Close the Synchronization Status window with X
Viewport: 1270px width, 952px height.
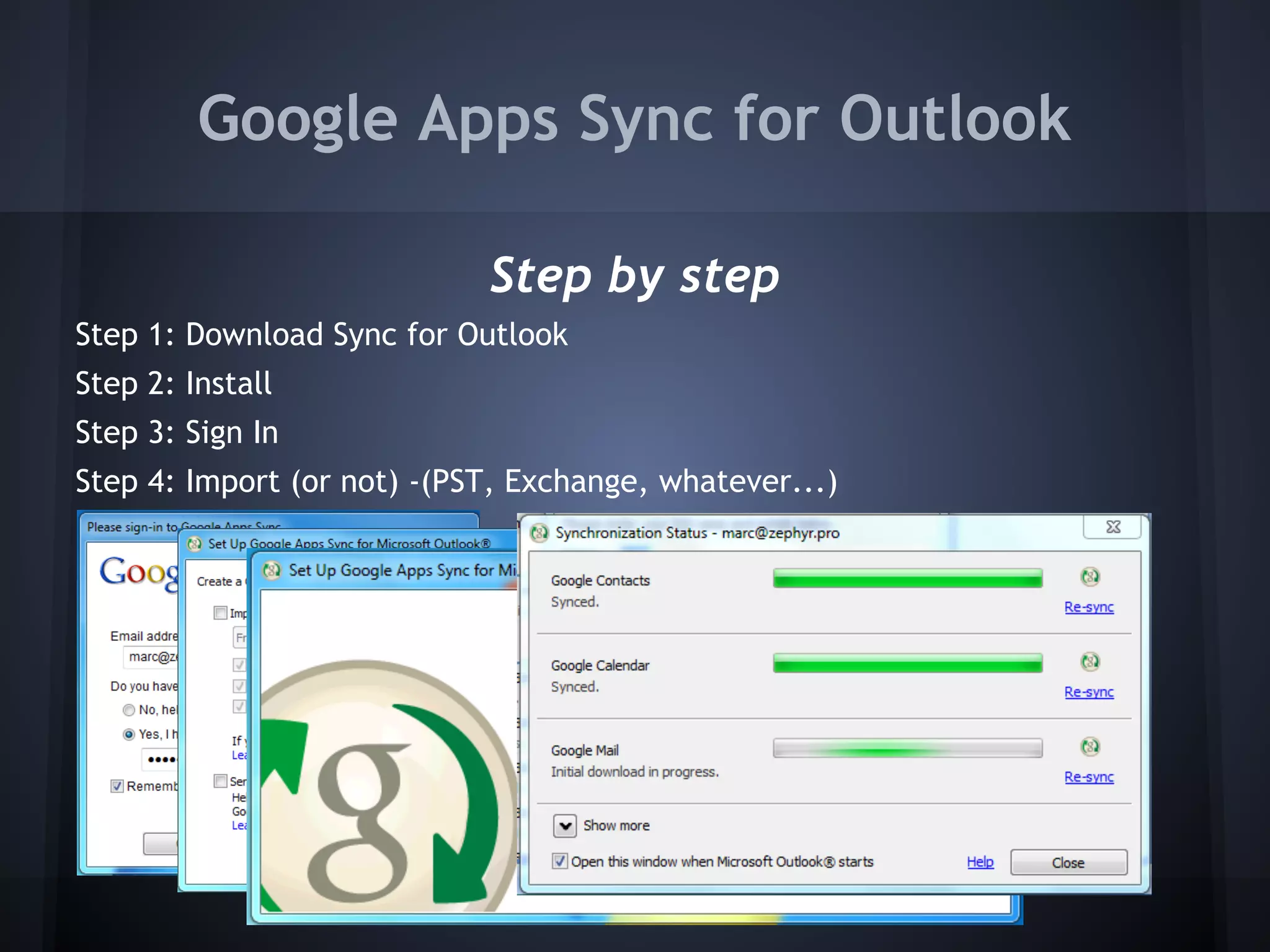(x=1112, y=527)
